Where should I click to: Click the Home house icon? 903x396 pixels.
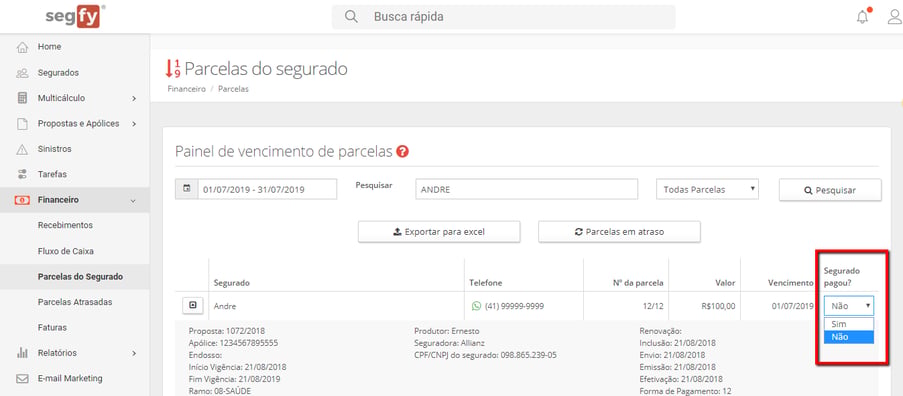click(x=22, y=47)
